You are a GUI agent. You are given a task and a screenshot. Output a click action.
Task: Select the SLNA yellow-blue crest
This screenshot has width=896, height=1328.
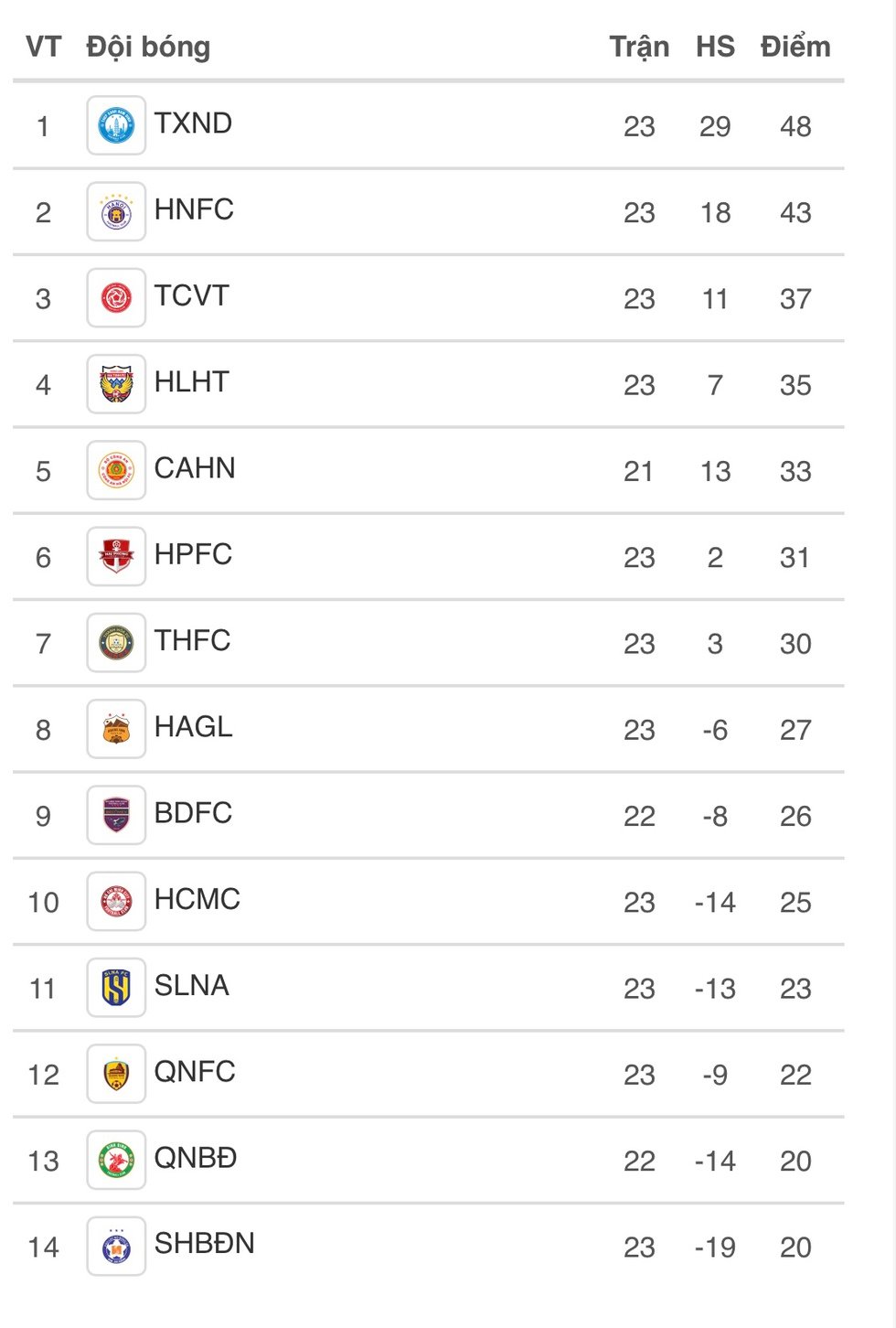[x=116, y=988]
